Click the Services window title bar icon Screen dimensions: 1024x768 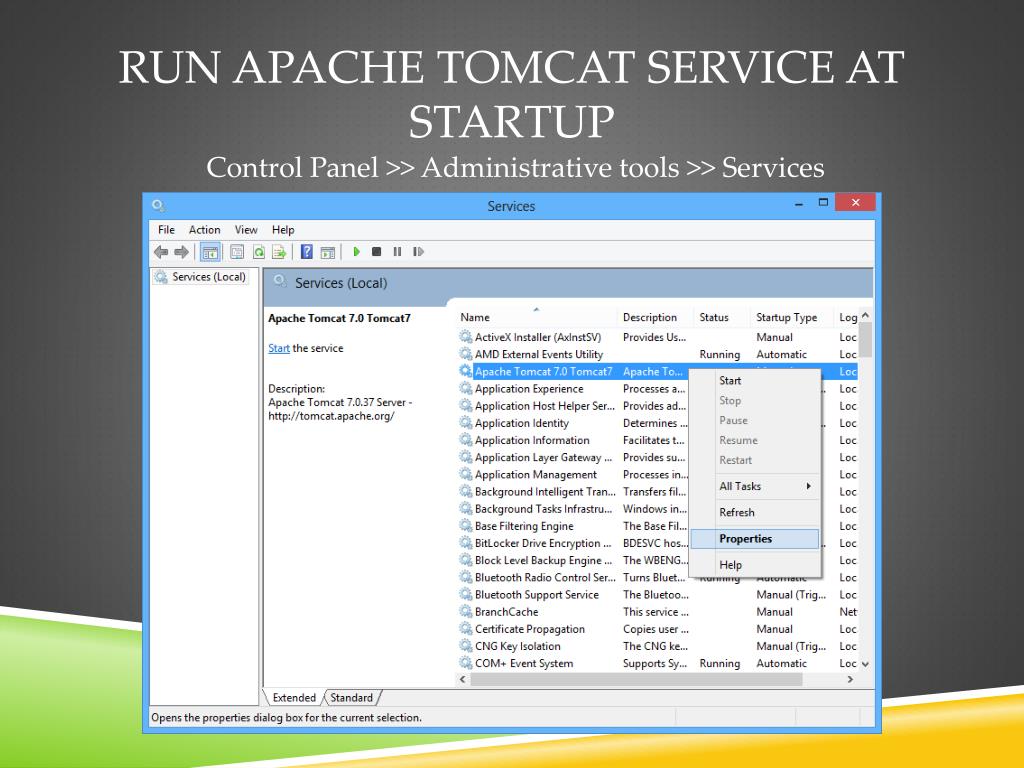(158, 206)
